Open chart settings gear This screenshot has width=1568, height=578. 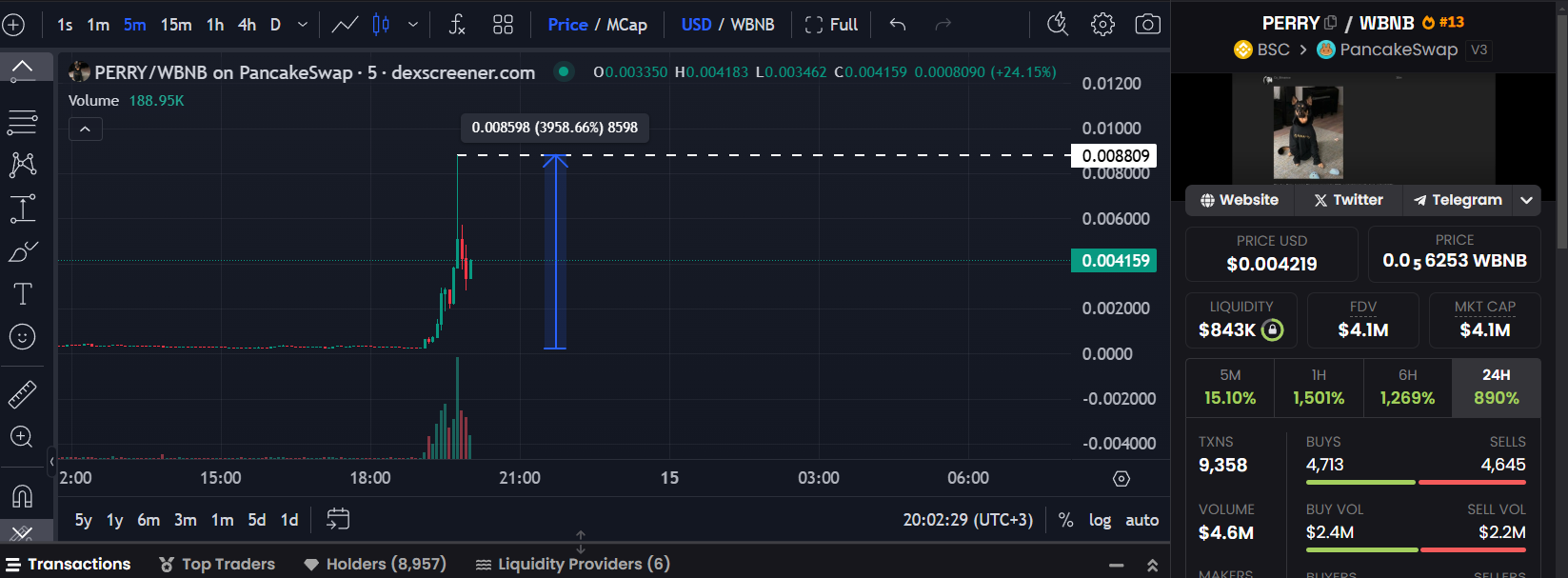pos(1102,25)
